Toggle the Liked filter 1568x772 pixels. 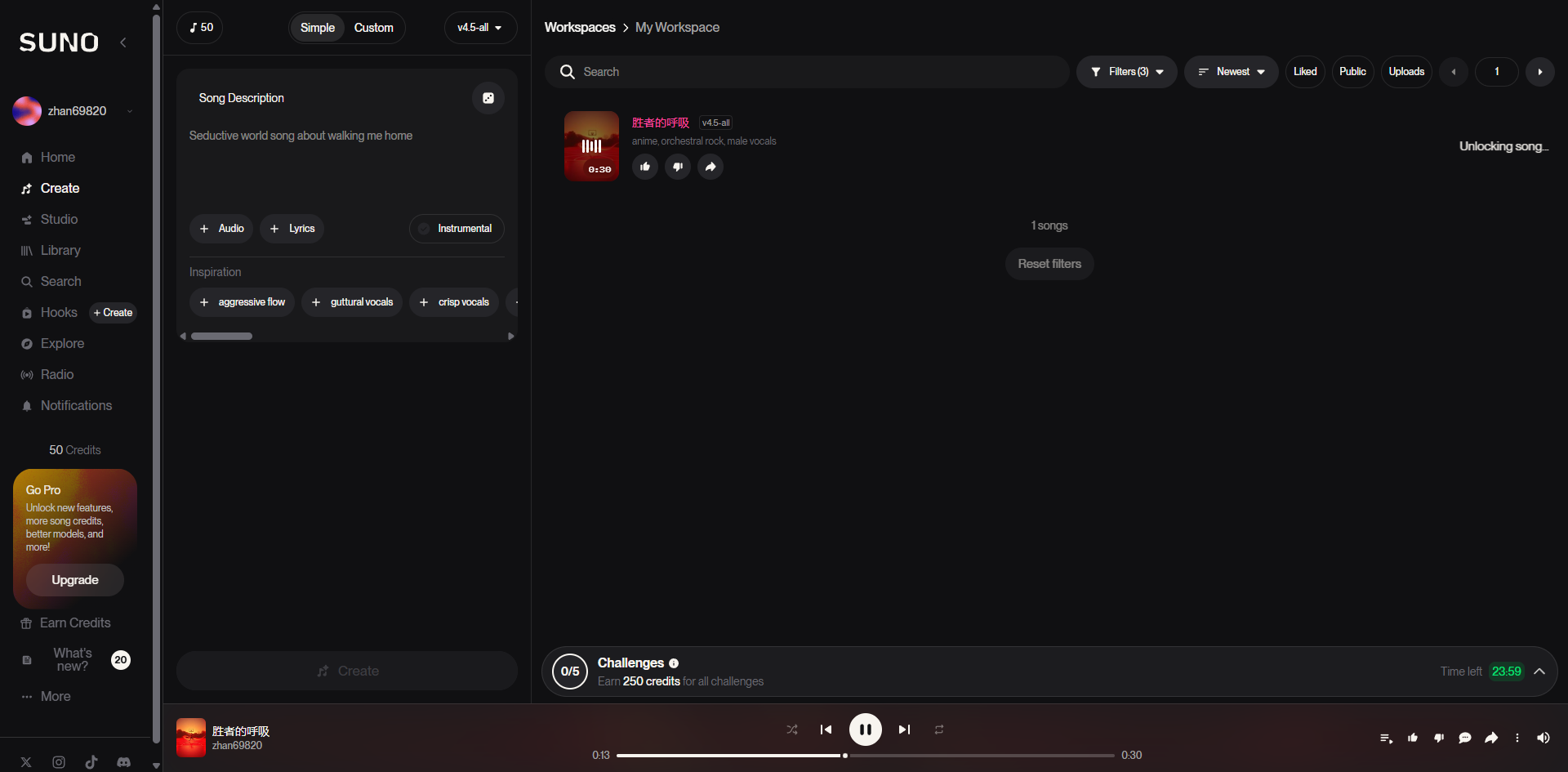click(x=1305, y=72)
